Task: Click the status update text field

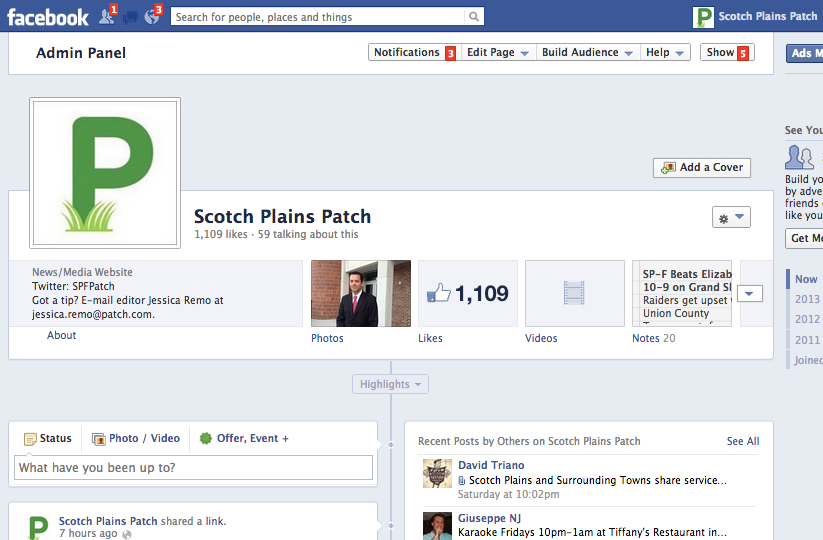Action: coord(193,468)
